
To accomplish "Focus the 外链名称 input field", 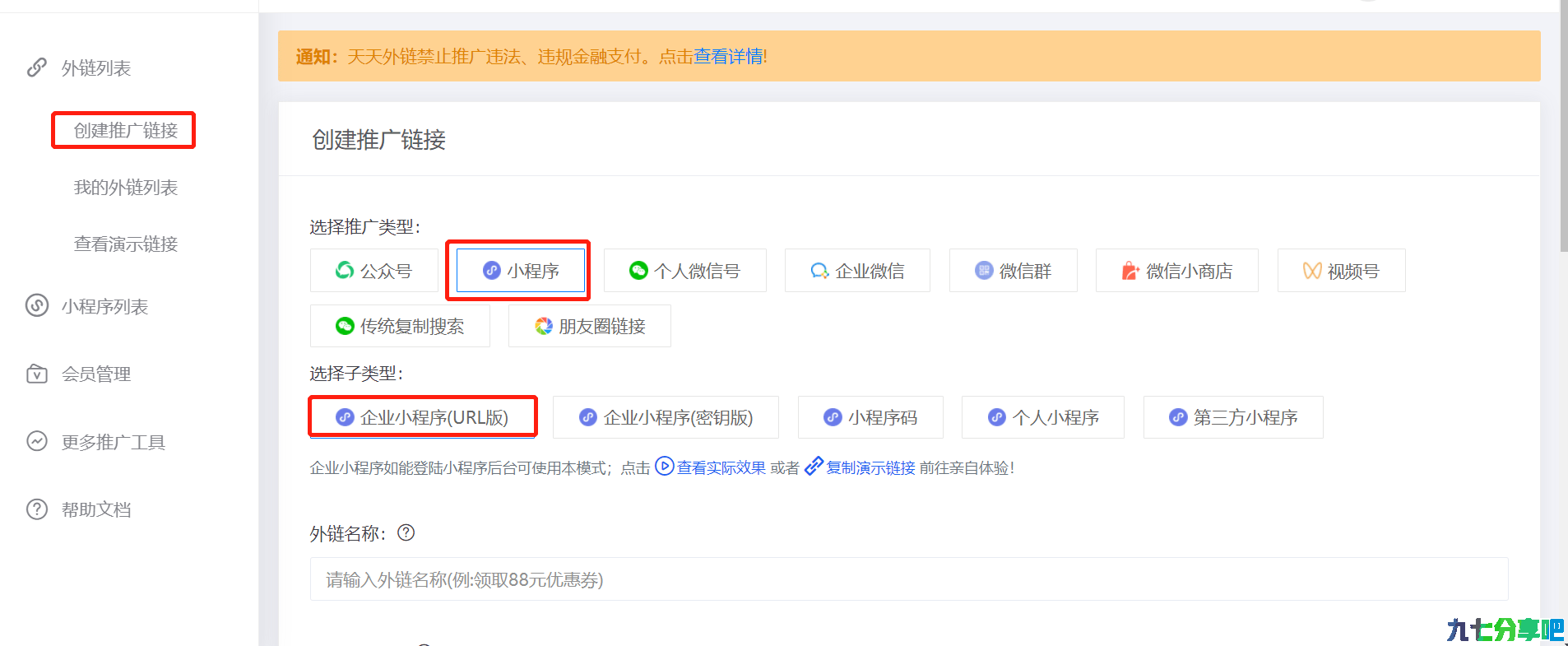I will pyautogui.click(x=909, y=579).
